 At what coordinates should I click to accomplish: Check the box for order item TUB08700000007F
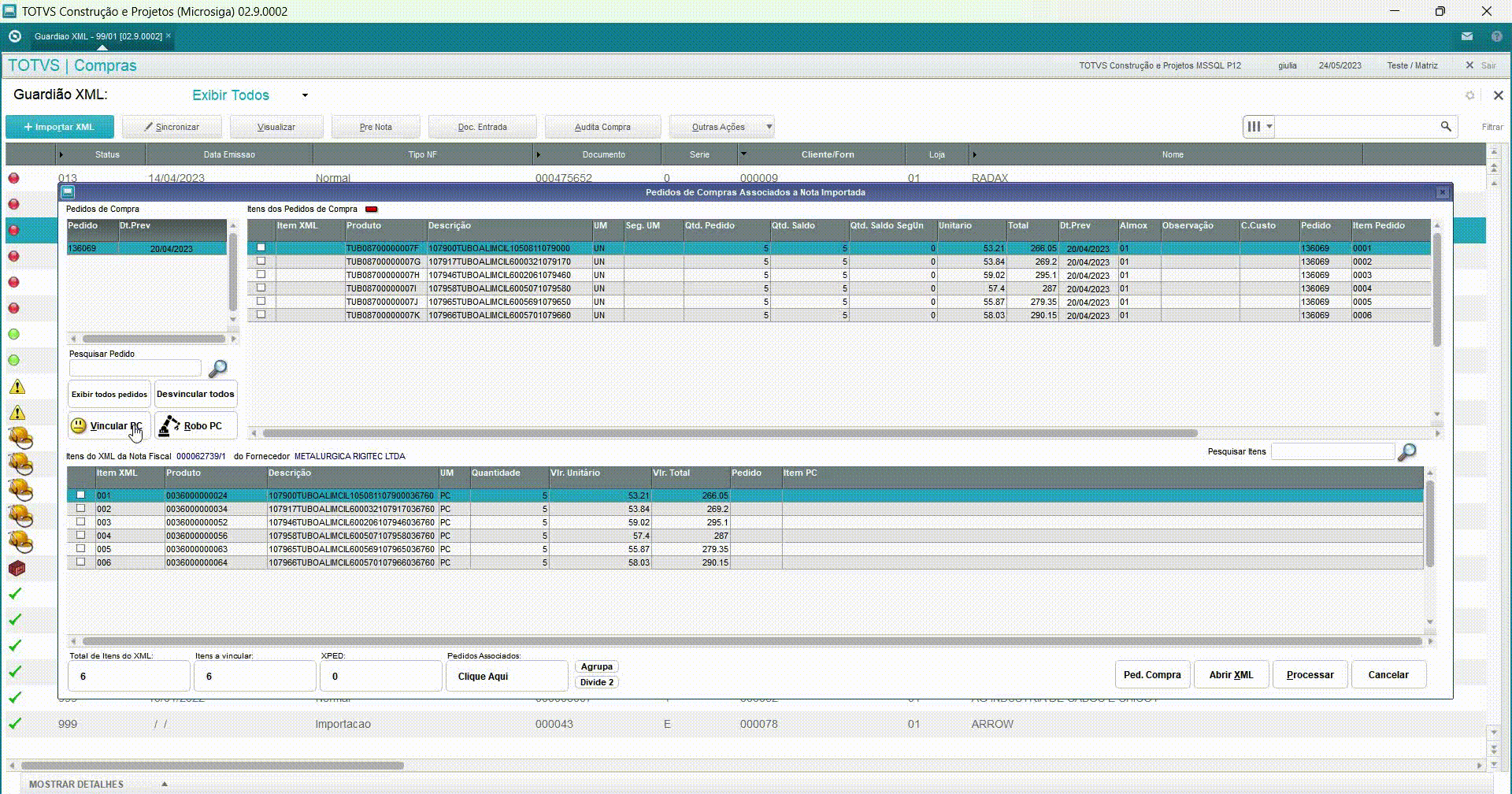(x=261, y=248)
